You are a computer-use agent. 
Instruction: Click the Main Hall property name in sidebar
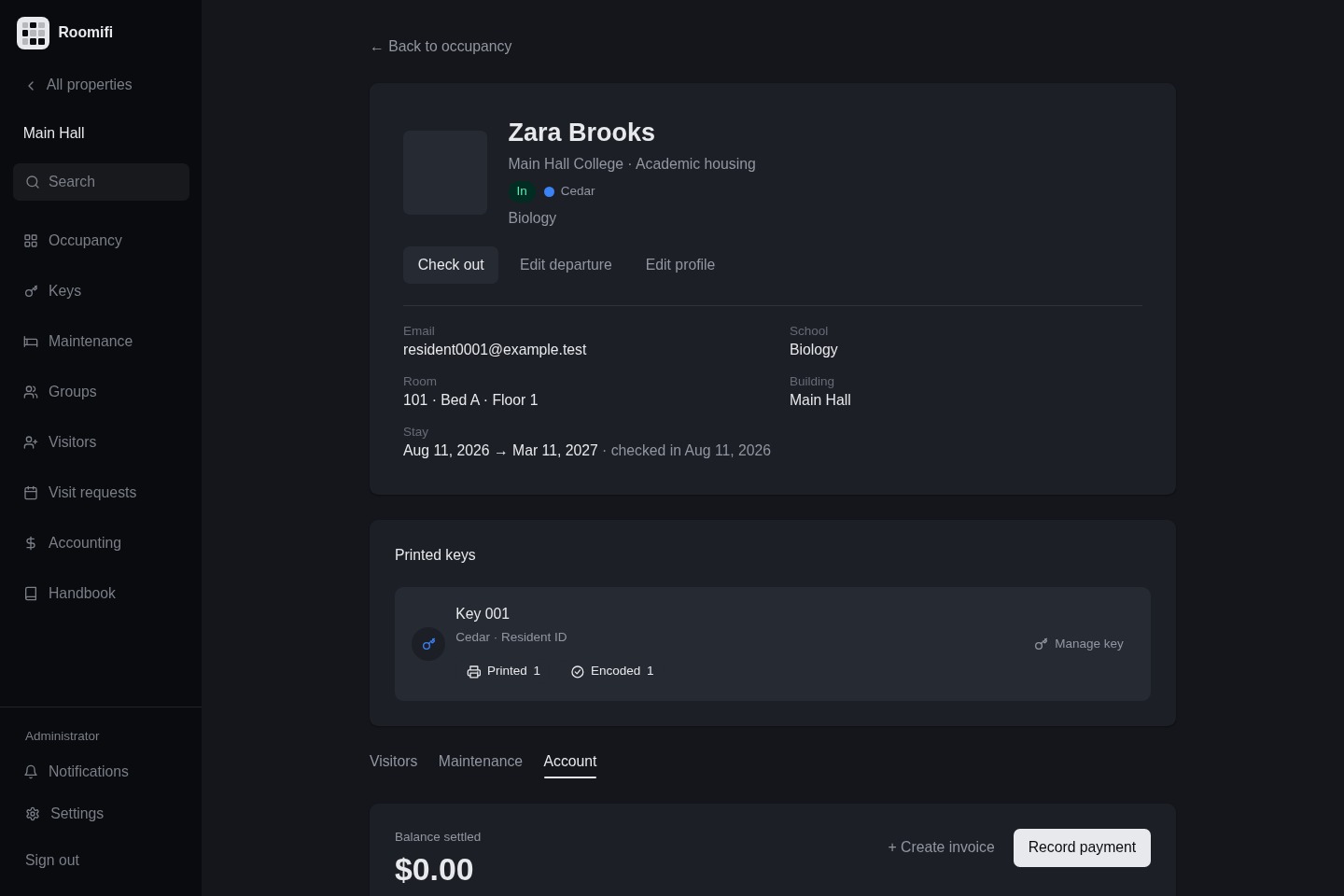click(54, 133)
